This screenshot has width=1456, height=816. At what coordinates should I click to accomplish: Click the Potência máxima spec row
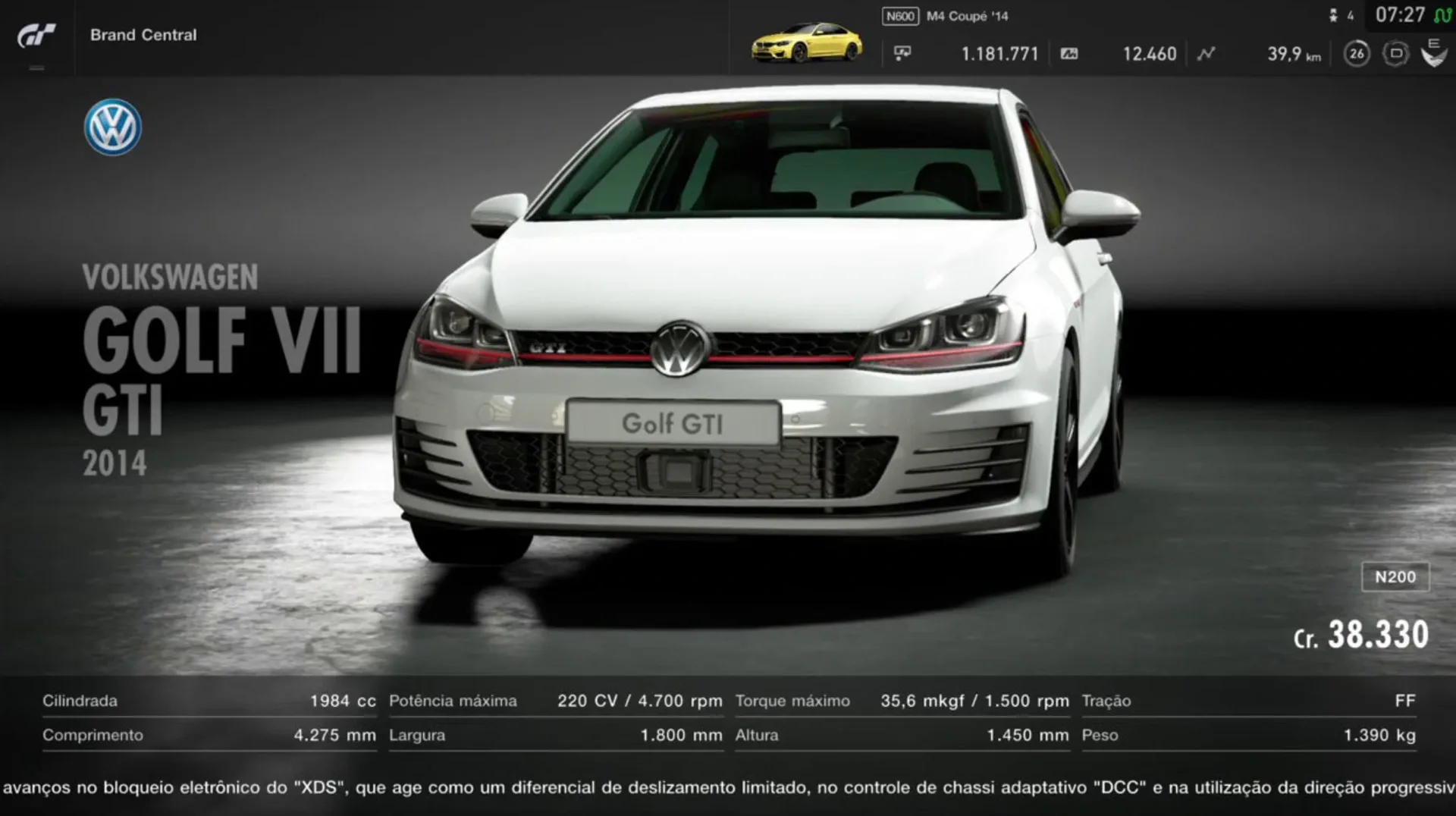[555, 701]
